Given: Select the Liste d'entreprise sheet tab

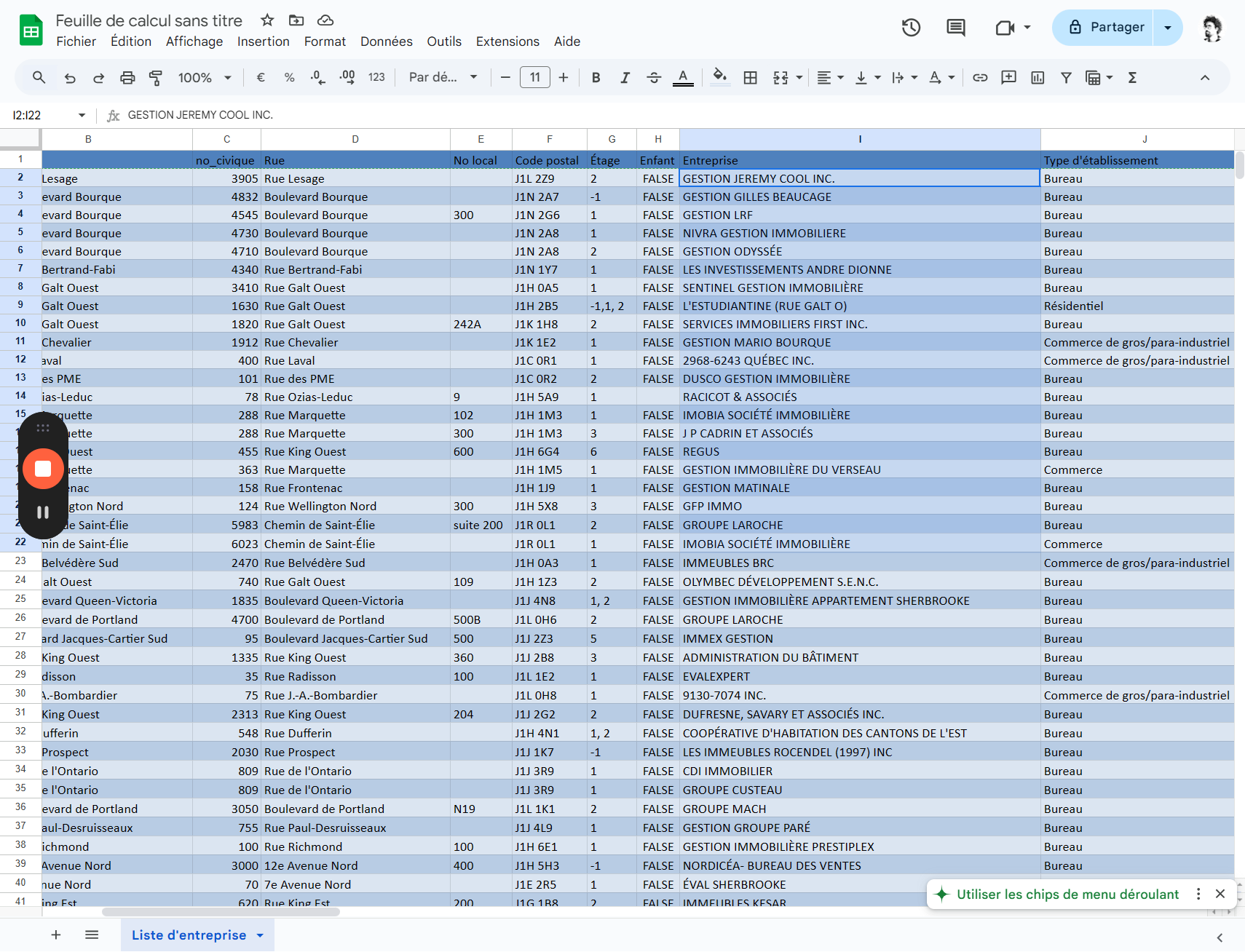Looking at the screenshot, I should (x=197, y=935).
